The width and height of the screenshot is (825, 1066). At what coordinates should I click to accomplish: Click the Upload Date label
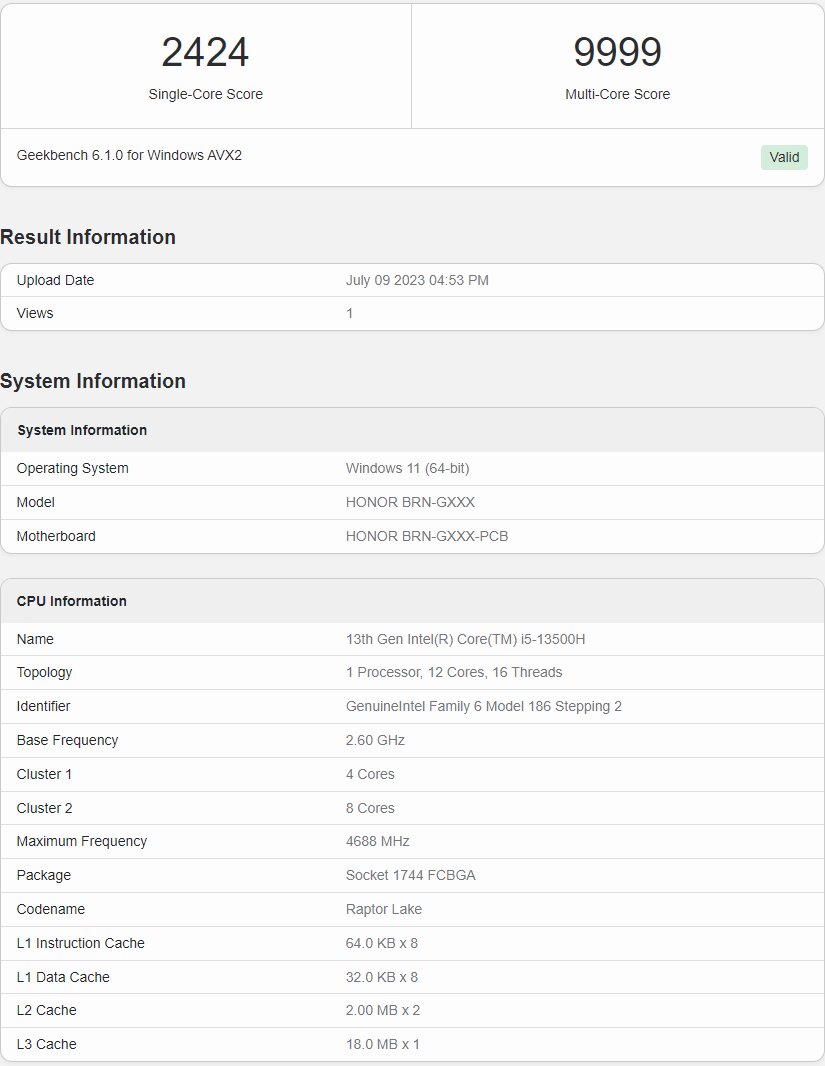(55, 280)
